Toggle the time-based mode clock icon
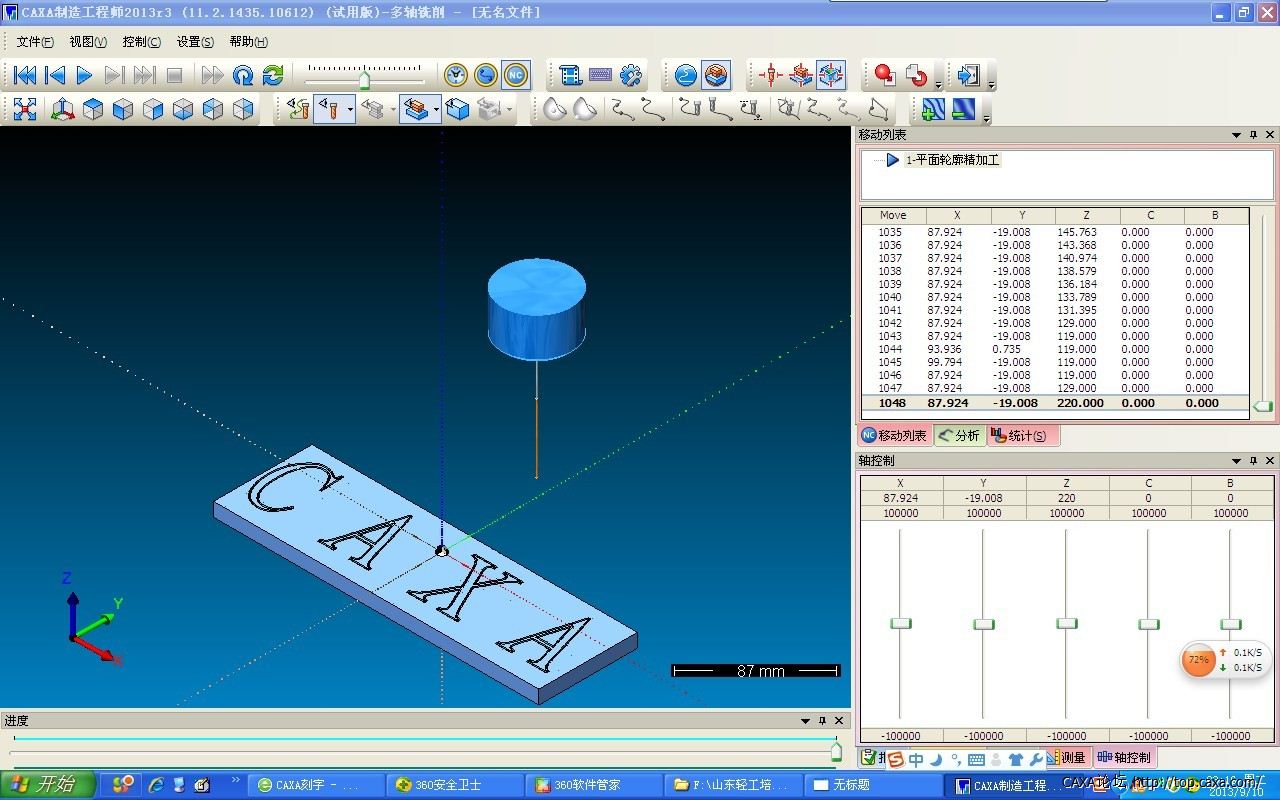 tap(456, 75)
